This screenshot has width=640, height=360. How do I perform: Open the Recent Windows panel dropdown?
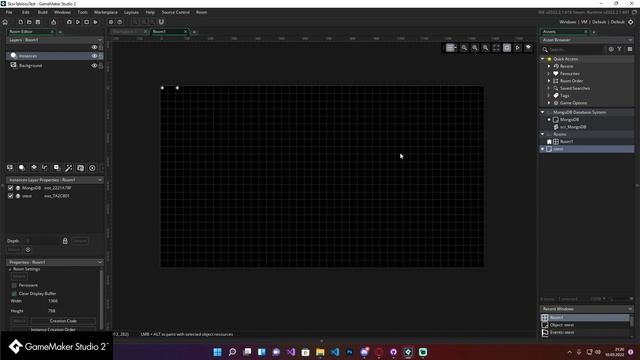630,309
